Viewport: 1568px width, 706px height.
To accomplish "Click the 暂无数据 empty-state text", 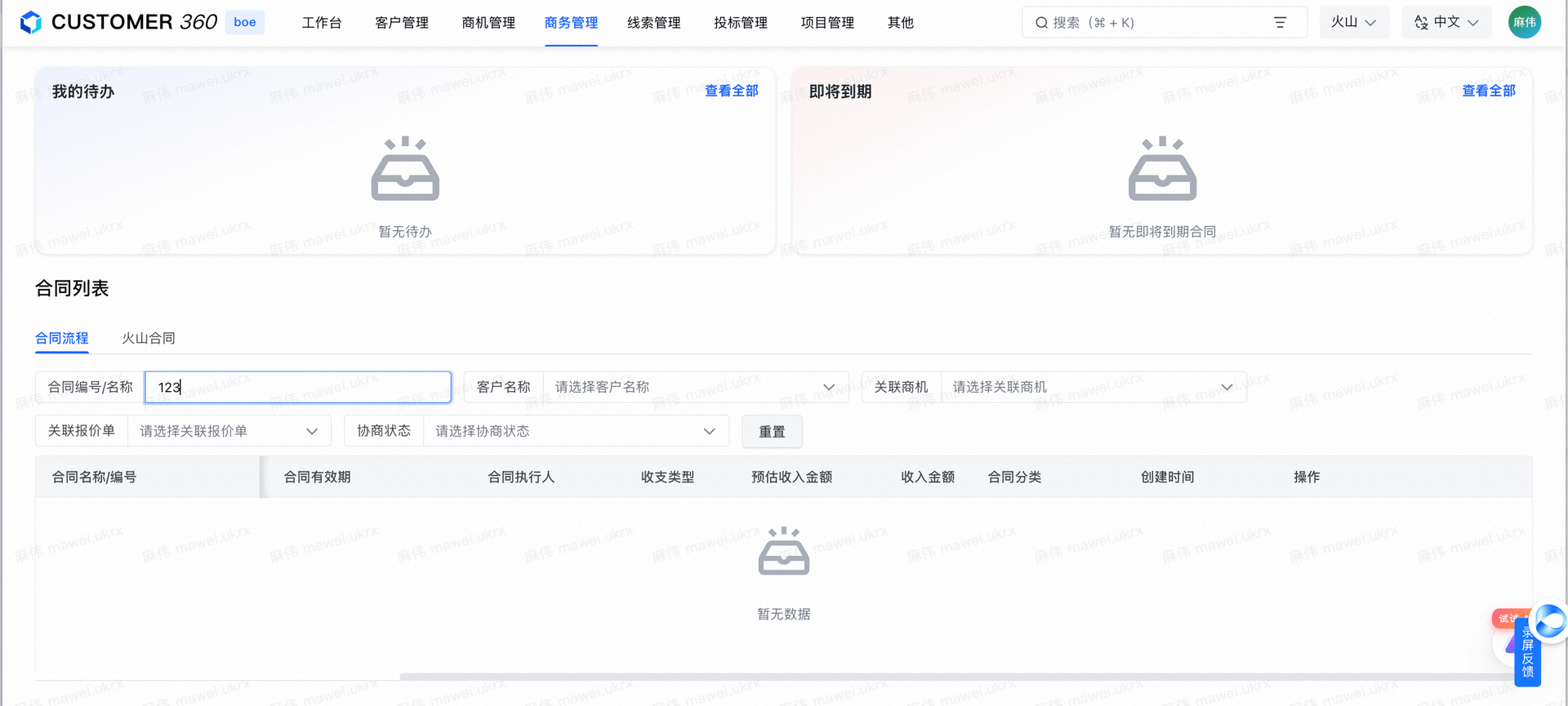I will click(x=784, y=614).
